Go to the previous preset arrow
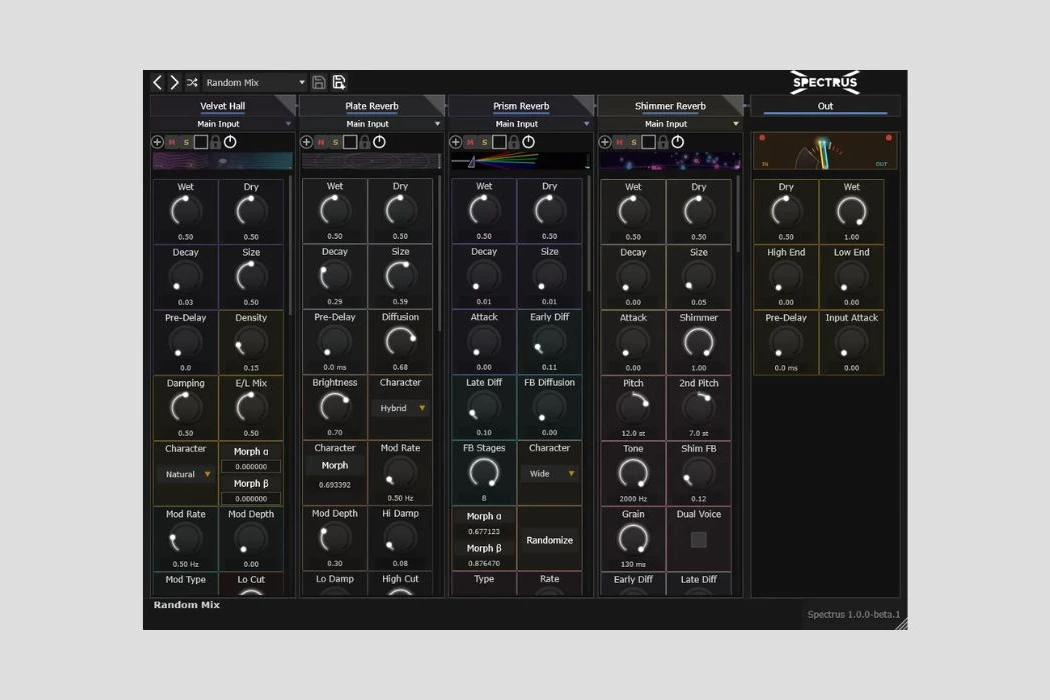The image size is (1050, 700). [158, 83]
